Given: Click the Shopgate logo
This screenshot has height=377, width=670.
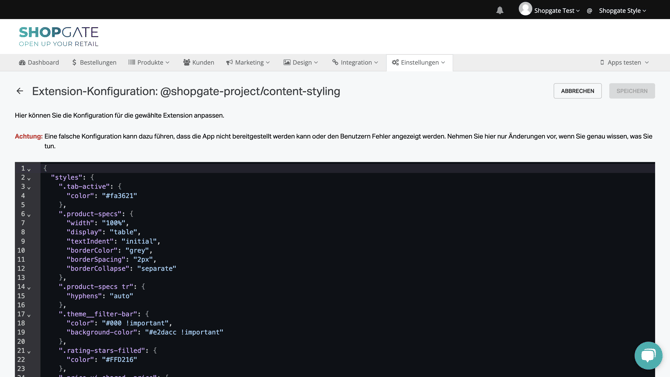Looking at the screenshot, I should (x=59, y=36).
